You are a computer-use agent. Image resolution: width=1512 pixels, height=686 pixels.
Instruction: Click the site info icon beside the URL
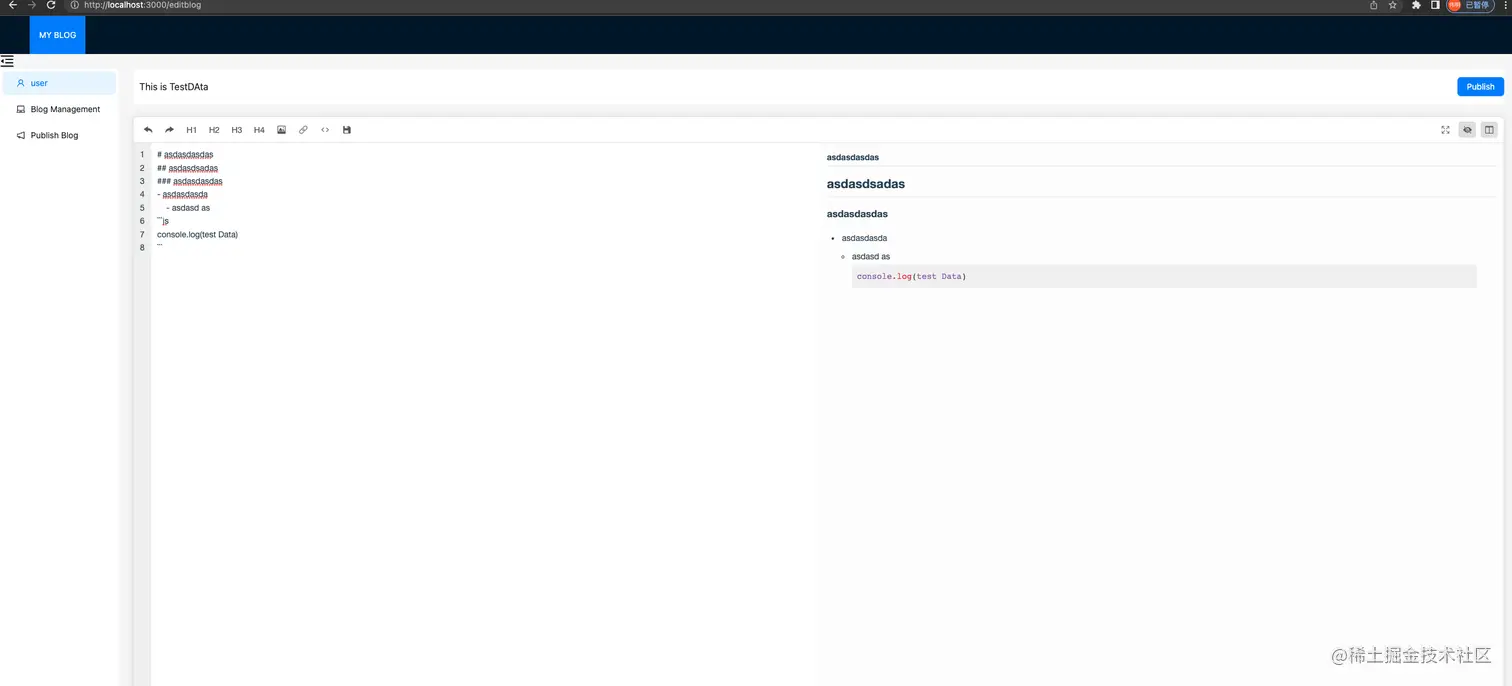[x=74, y=5]
